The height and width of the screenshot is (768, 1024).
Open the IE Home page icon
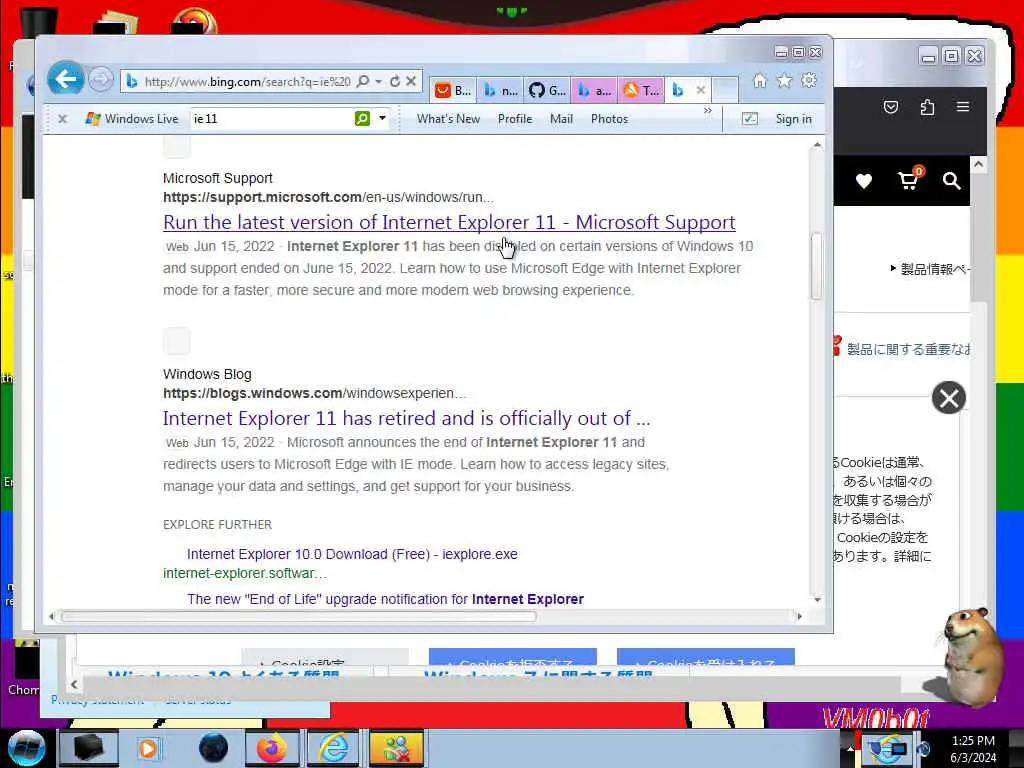[760, 80]
